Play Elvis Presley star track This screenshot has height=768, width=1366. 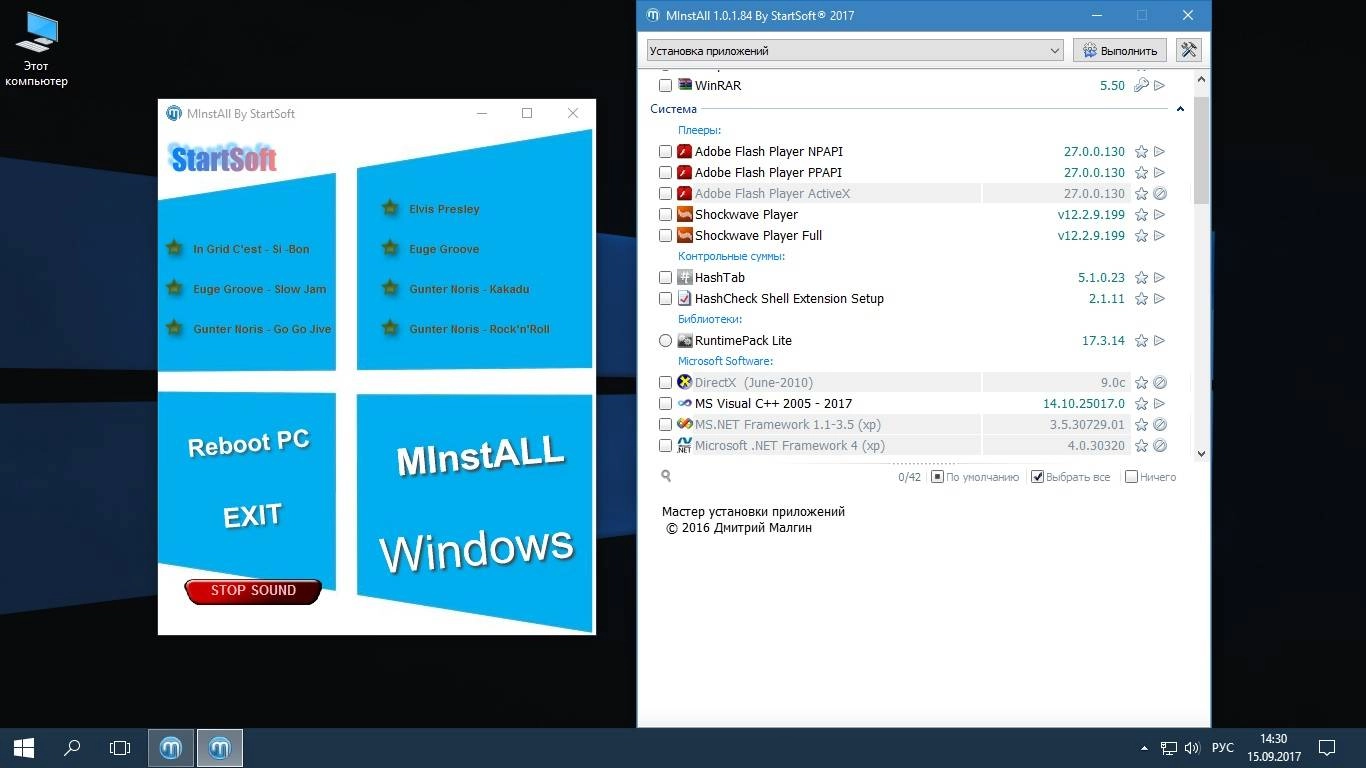point(390,209)
